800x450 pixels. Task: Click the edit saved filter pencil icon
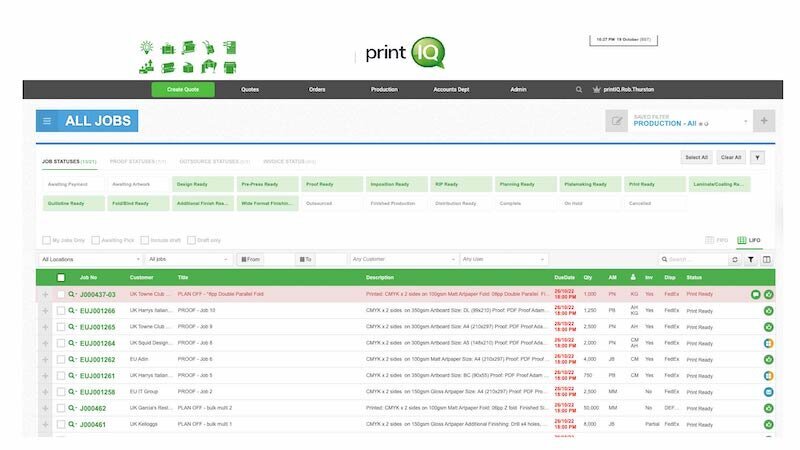(x=617, y=121)
